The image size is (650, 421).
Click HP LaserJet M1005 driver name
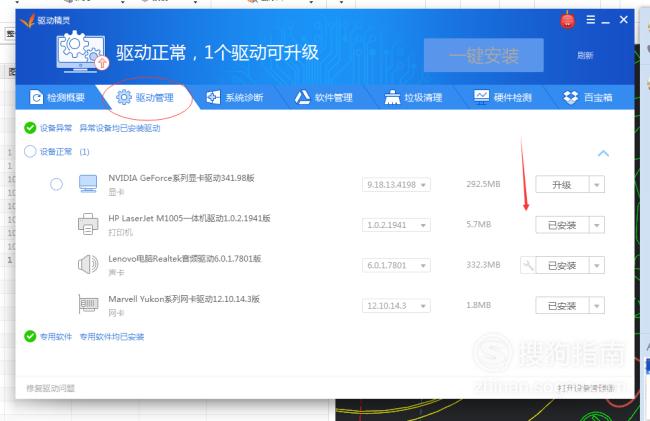point(189,218)
